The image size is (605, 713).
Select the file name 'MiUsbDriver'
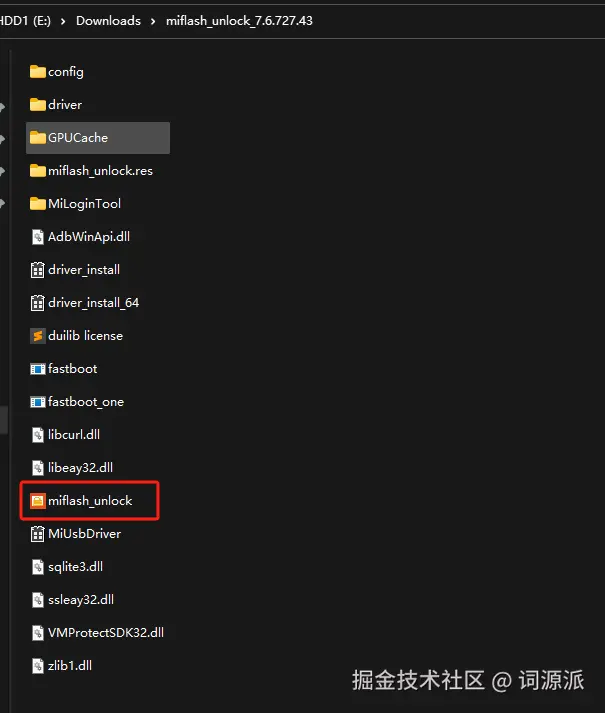pyautogui.click(x=85, y=534)
